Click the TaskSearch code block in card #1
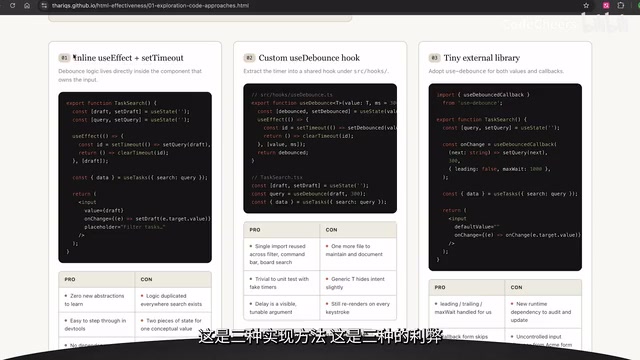Viewport: 640px width, 360px height. (135, 177)
